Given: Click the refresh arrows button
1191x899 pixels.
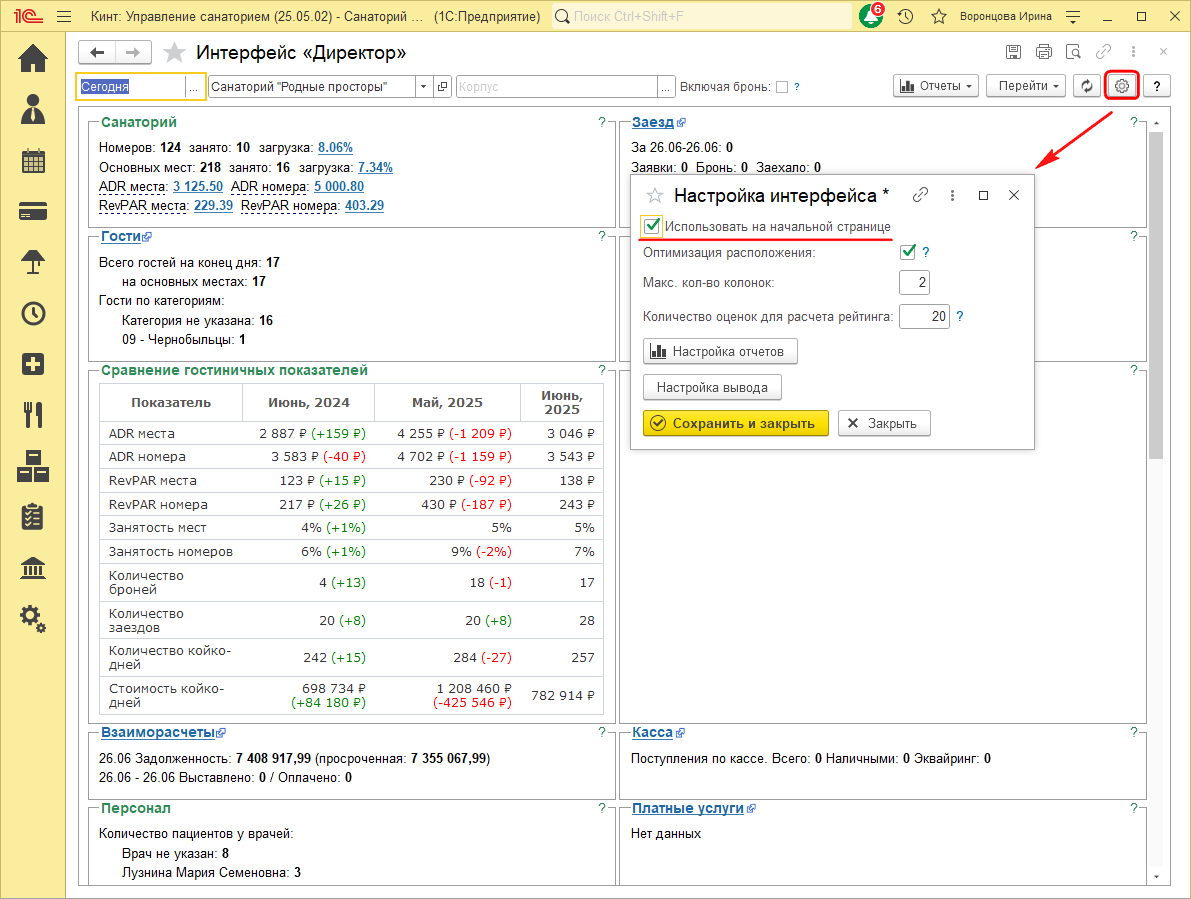Looking at the screenshot, I should tap(1087, 86).
